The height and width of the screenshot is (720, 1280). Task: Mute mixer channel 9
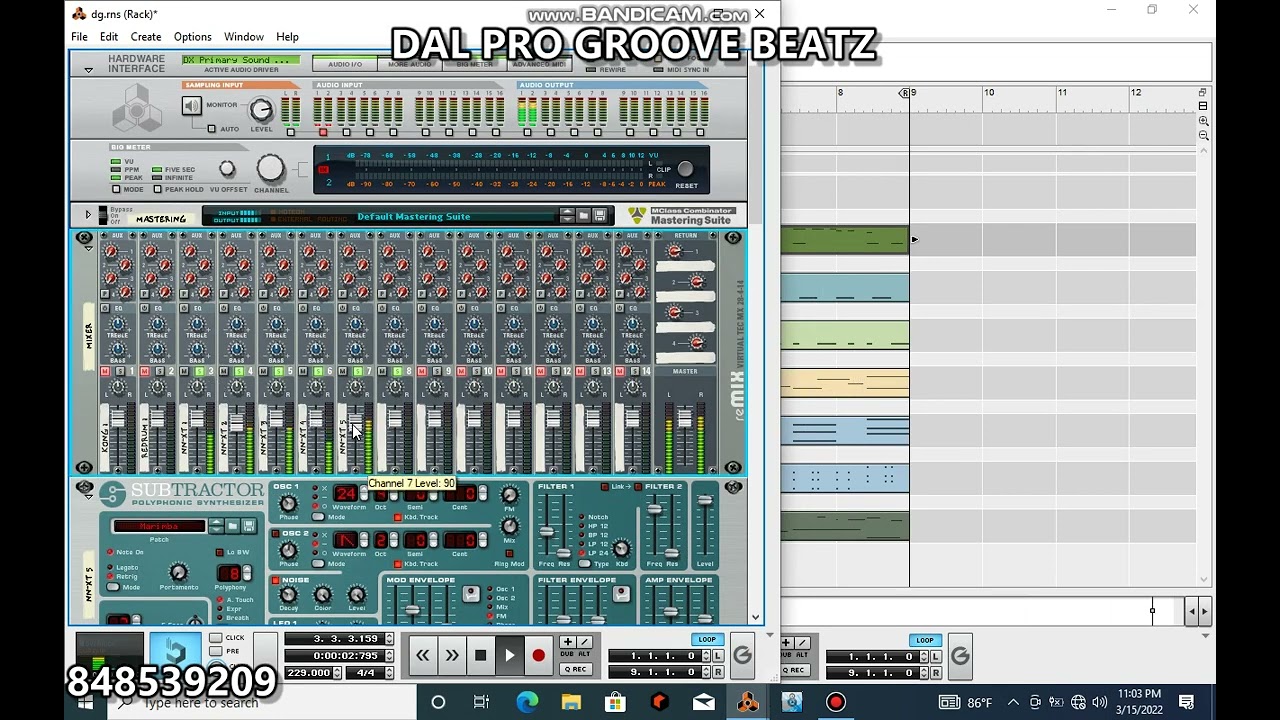pyautogui.click(x=421, y=372)
